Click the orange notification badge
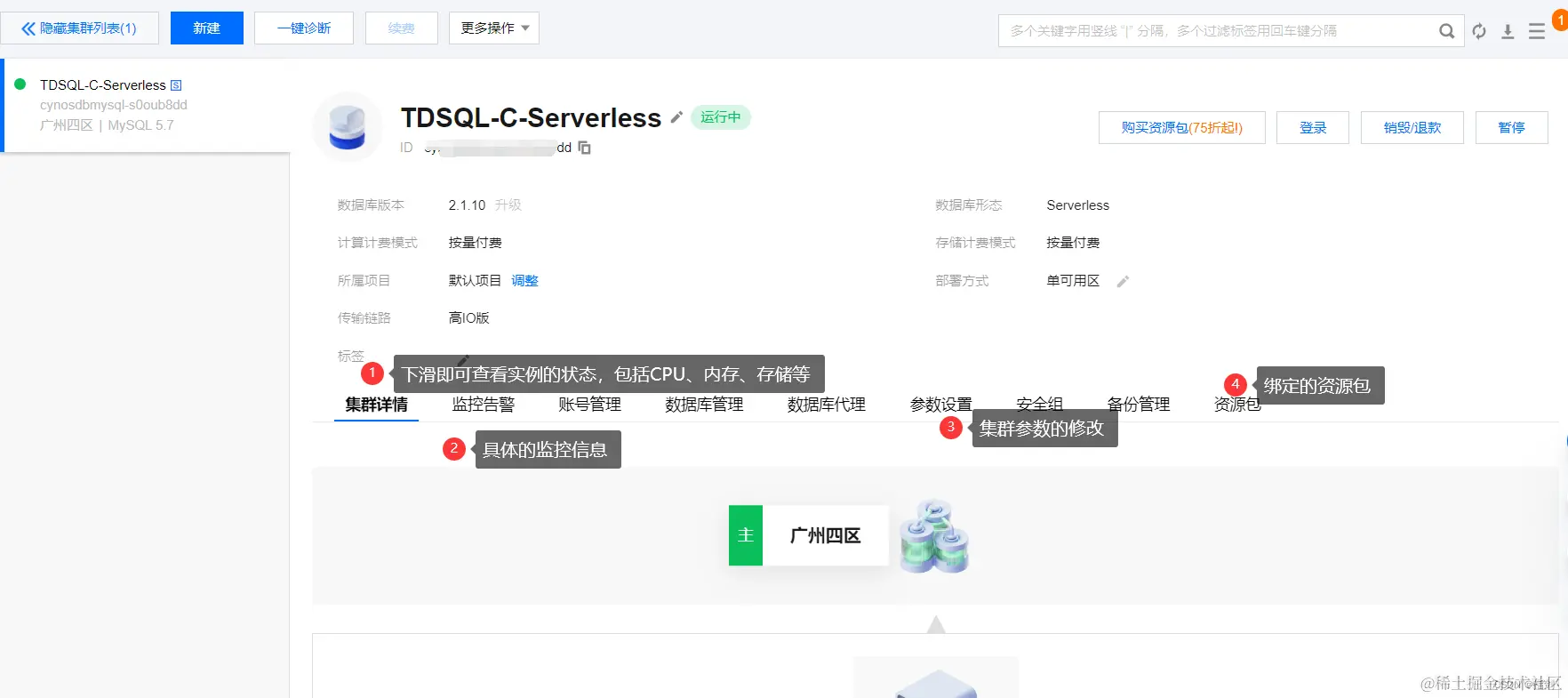The image size is (1568, 698). coord(1560,20)
